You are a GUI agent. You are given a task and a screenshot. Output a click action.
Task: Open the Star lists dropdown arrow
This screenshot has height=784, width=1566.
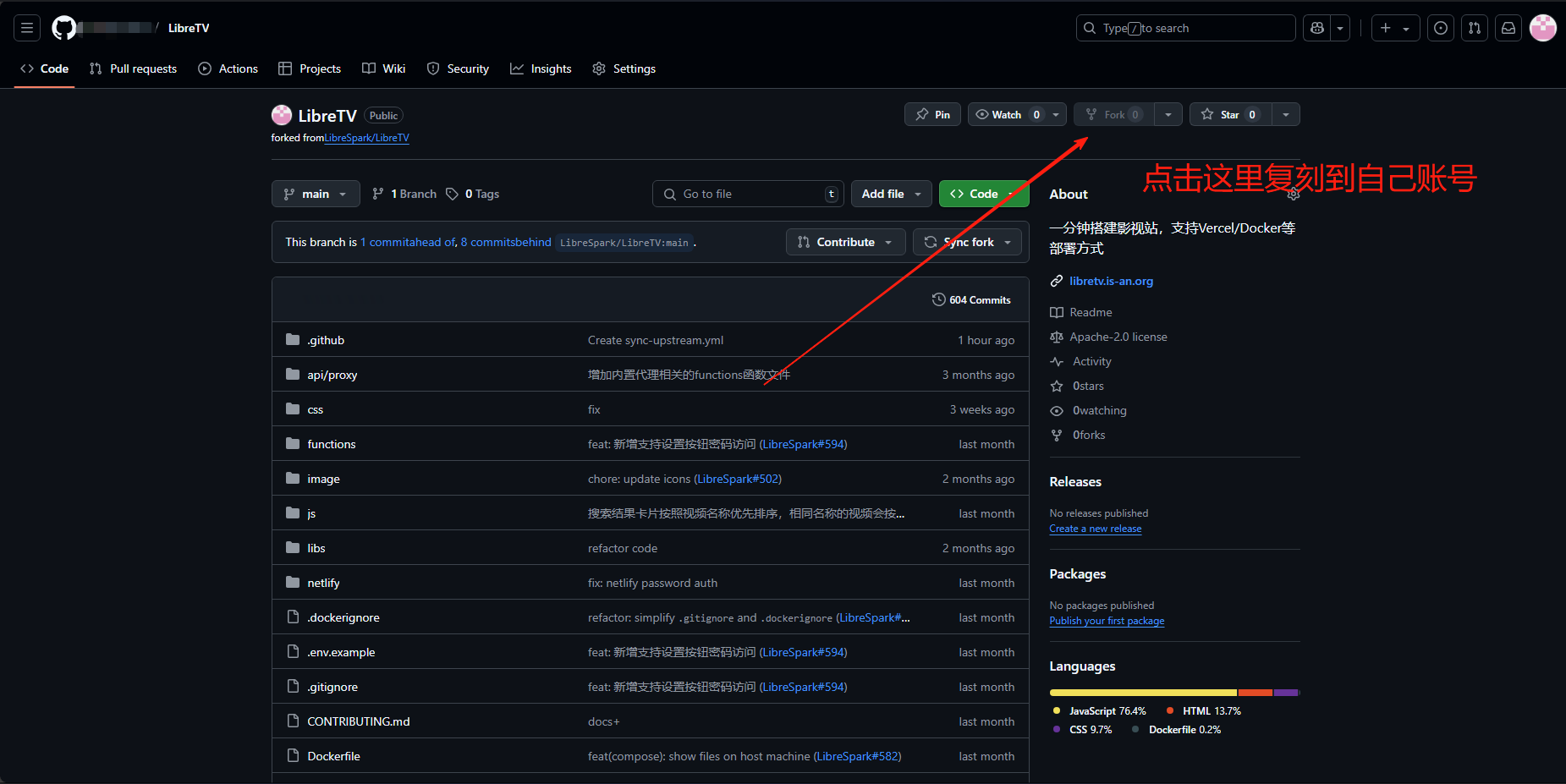(1285, 114)
